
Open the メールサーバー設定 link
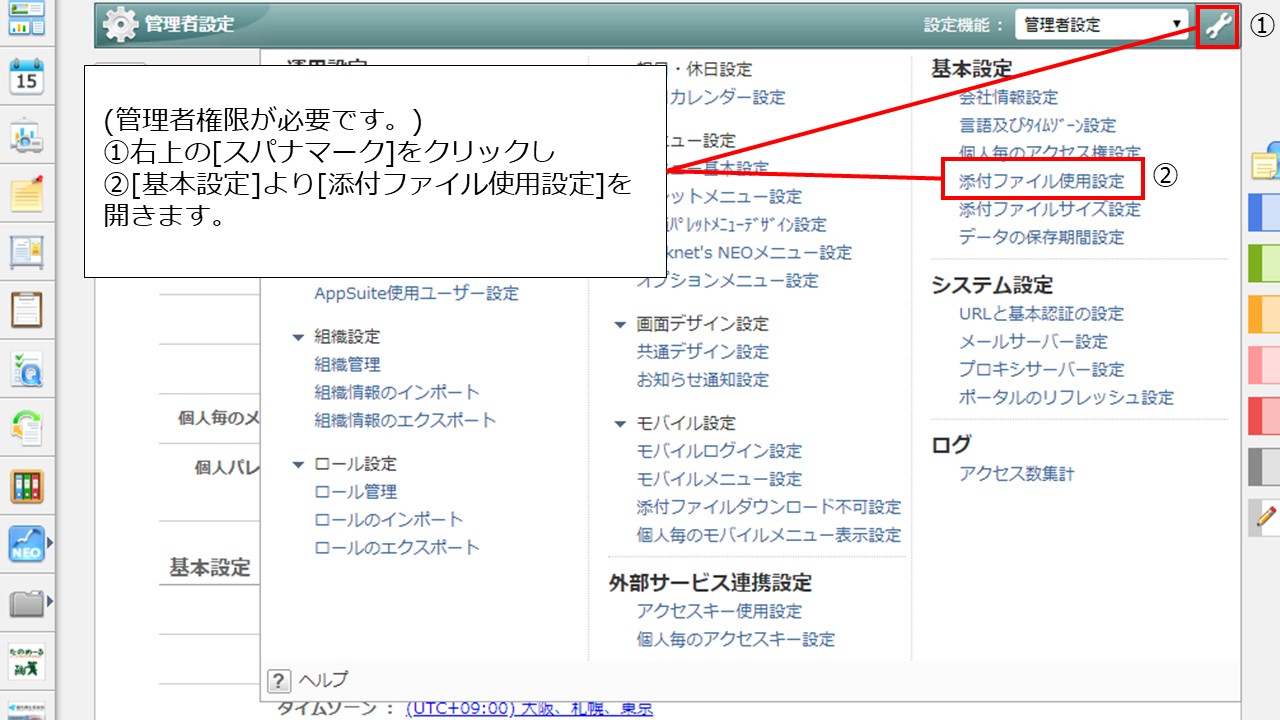pos(1033,342)
